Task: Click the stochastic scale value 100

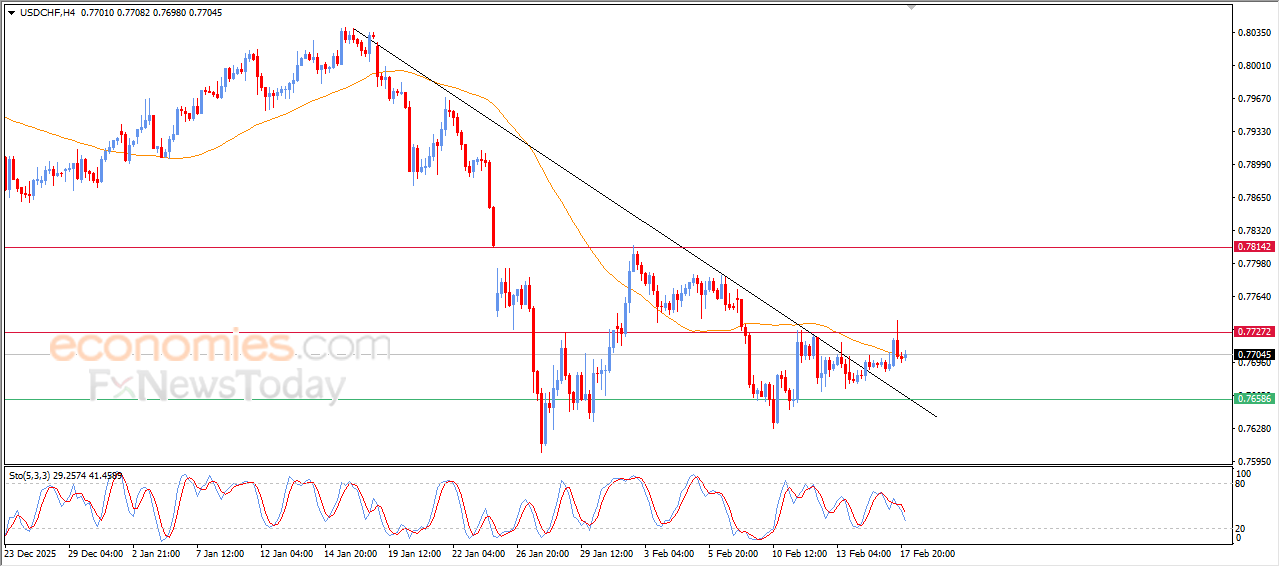Action: (x=1245, y=474)
